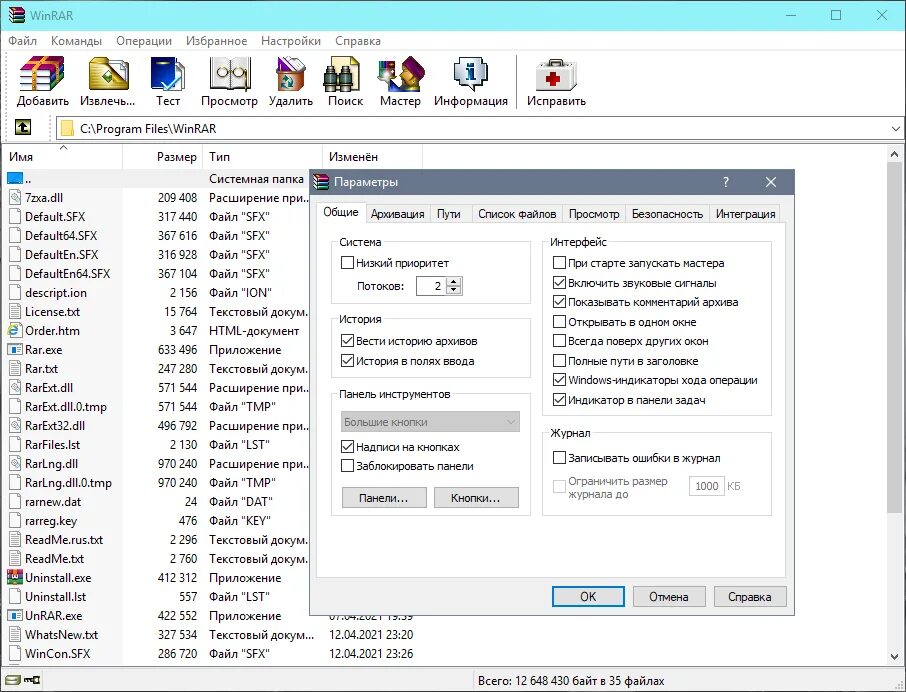Click the Просмотр toolbar icon
This screenshot has width=906, height=692.
tap(229, 73)
